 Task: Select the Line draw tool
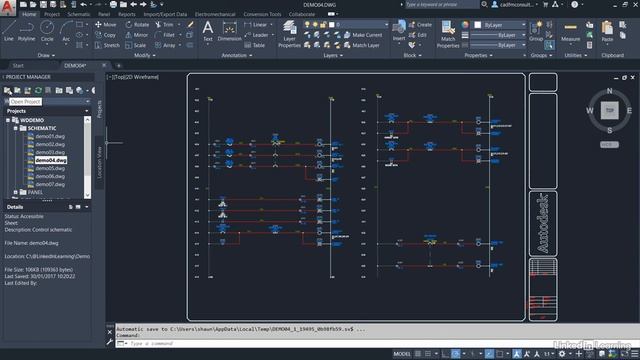pos(9,31)
